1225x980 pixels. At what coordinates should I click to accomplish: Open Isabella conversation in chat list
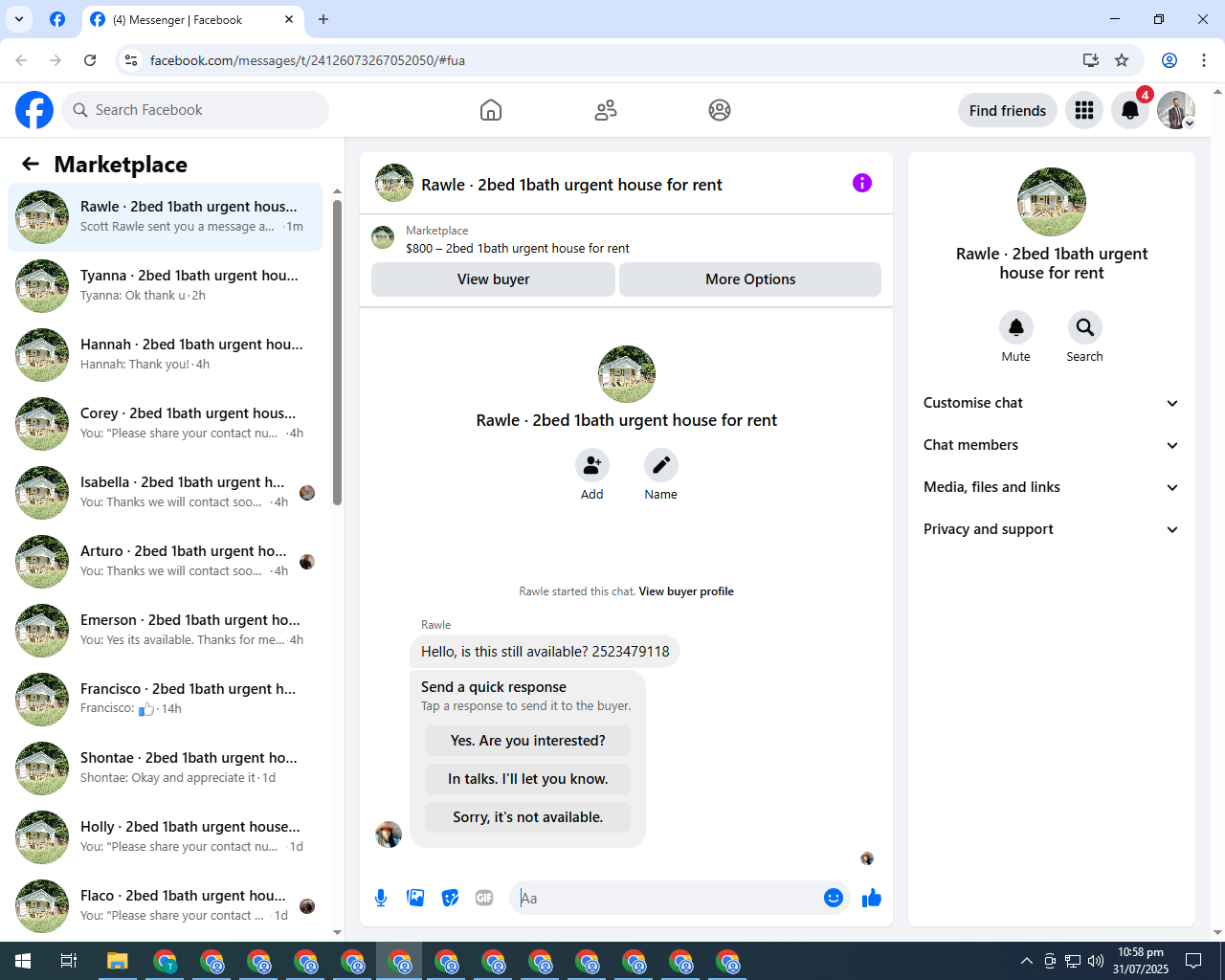(165, 493)
